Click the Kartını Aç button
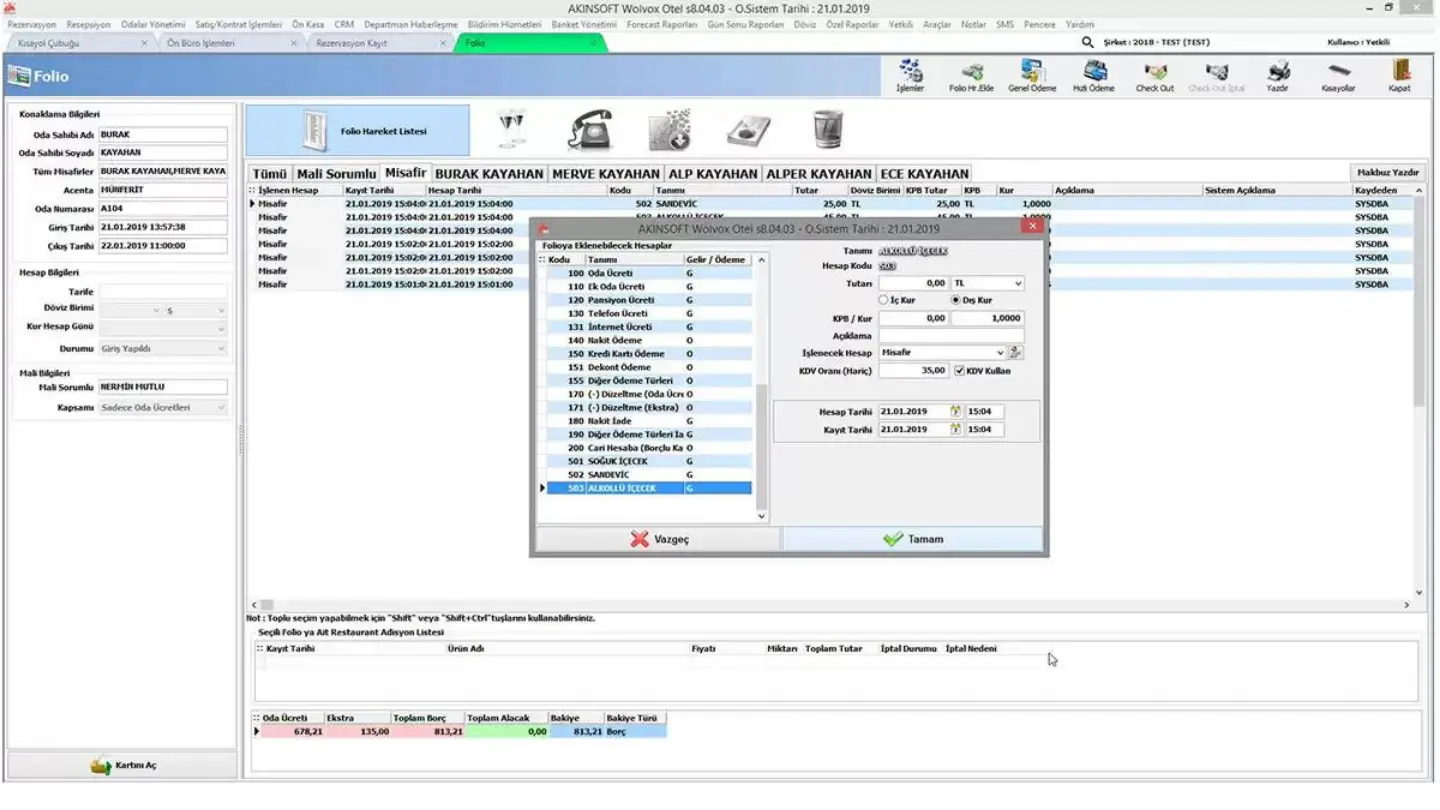Screen dimensions: 1440x810 point(122,765)
